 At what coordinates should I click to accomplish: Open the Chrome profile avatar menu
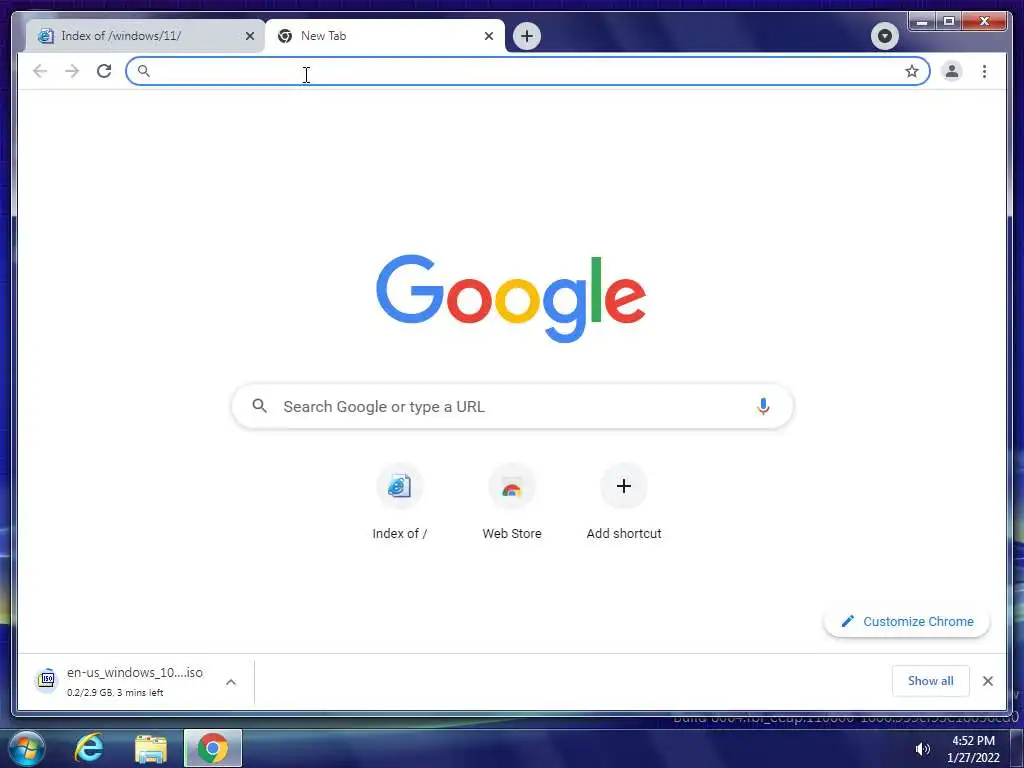click(952, 71)
